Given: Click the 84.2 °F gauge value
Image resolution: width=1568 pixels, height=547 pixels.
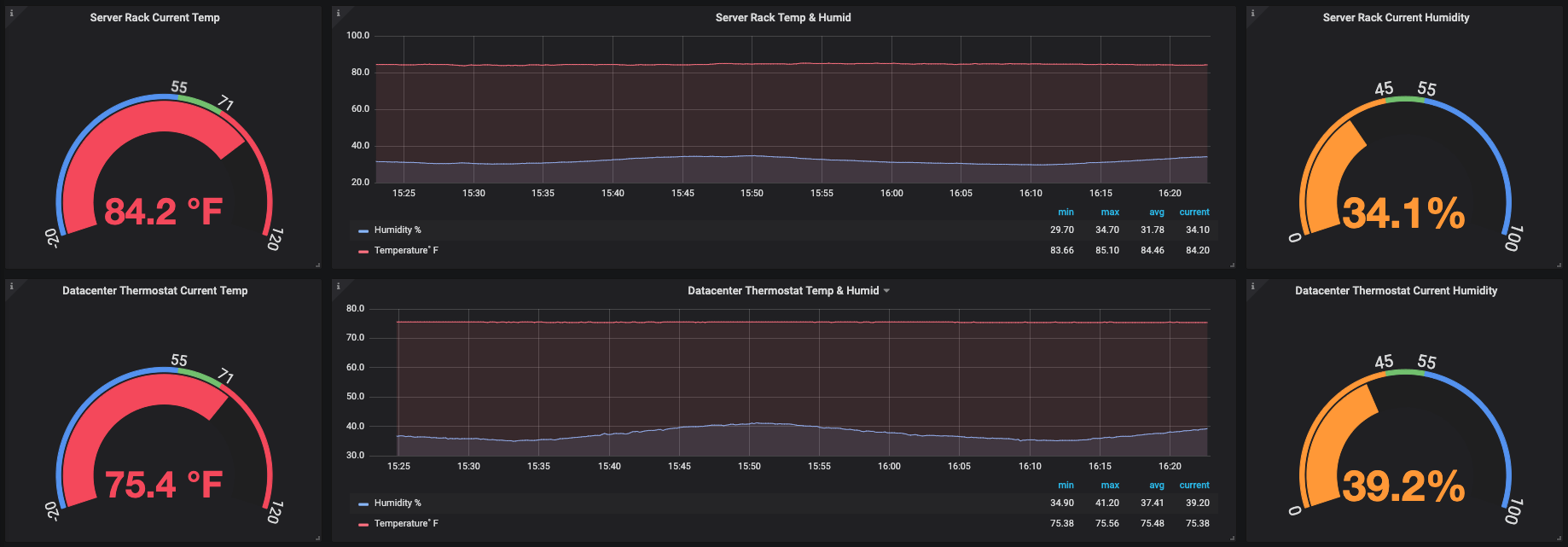Looking at the screenshot, I should [x=163, y=212].
